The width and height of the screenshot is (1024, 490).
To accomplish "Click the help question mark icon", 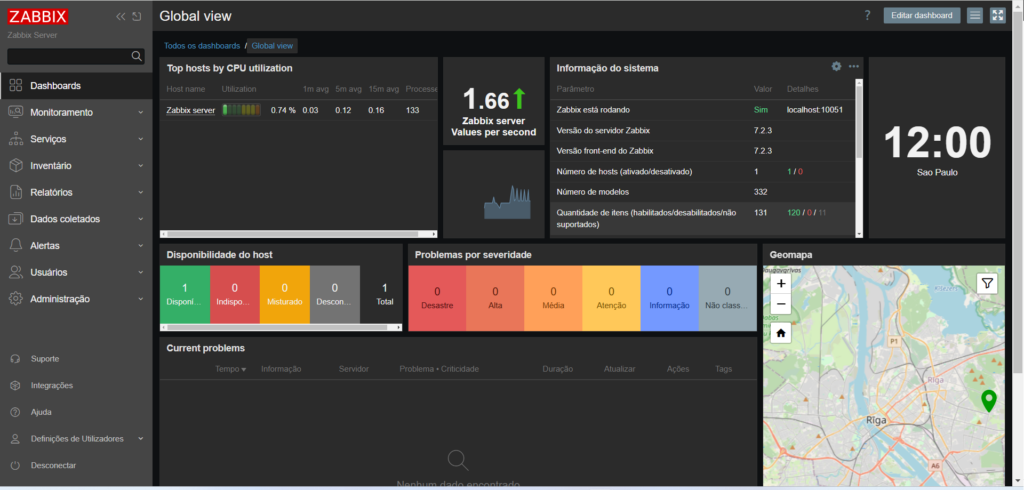I will point(867,16).
